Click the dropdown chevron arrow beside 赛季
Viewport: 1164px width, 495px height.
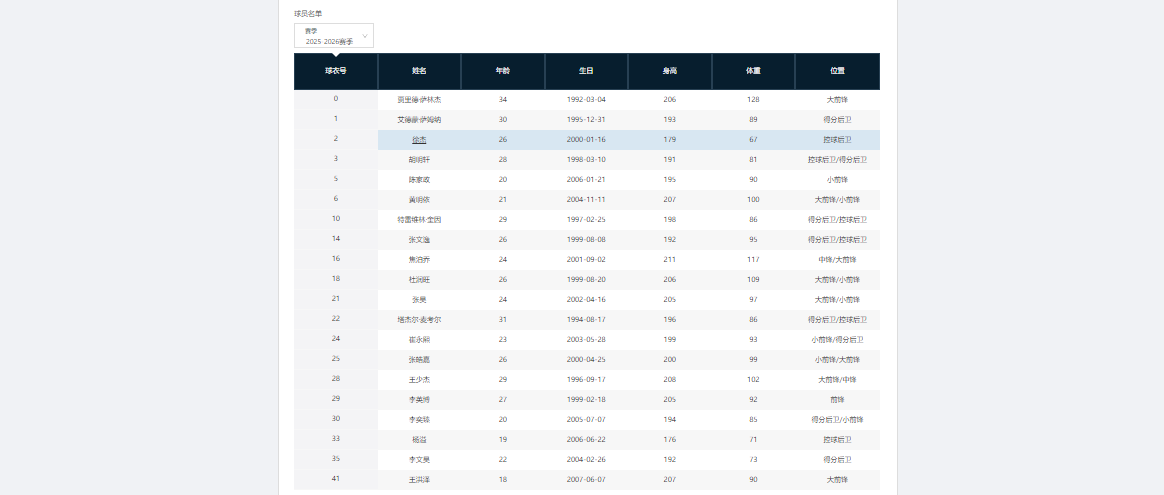tap(365, 37)
